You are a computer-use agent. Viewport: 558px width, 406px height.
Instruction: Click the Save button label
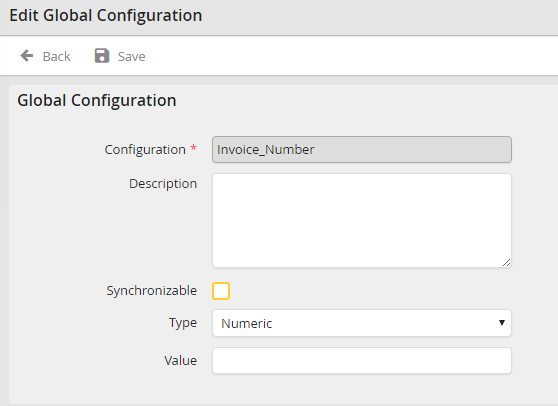point(132,57)
